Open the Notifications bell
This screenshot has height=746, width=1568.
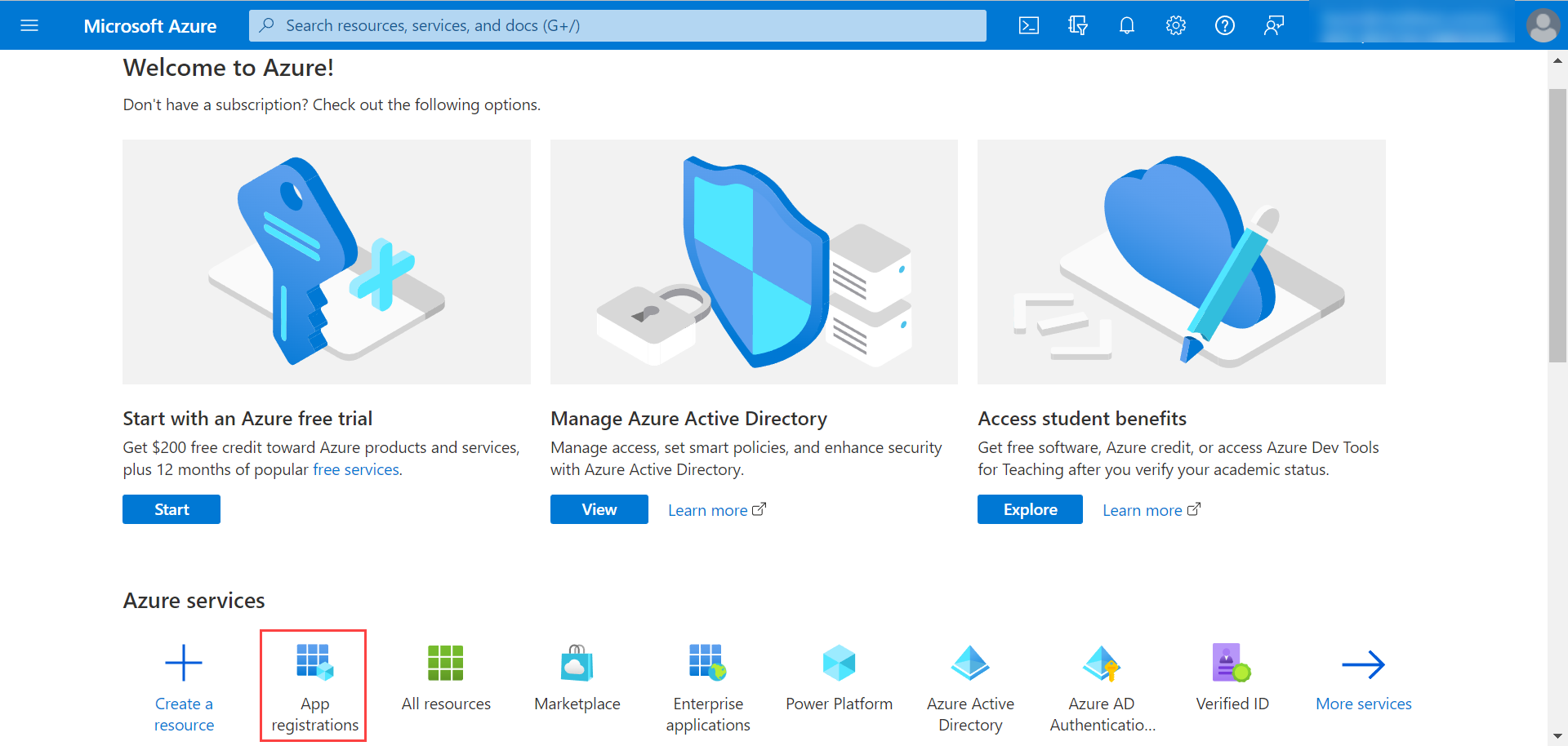click(x=1127, y=25)
